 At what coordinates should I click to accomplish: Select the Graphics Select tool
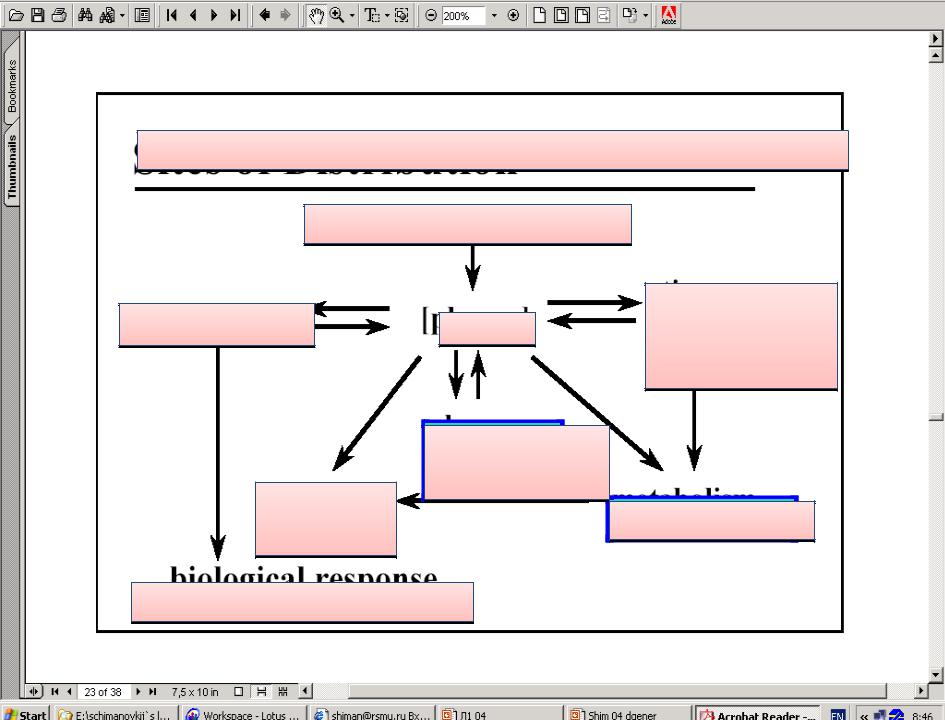(401, 15)
